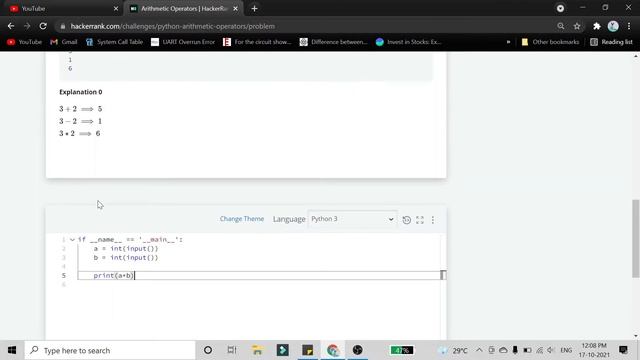
Task: Open the page zoom magnifier icon
Action: coord(561,26)
